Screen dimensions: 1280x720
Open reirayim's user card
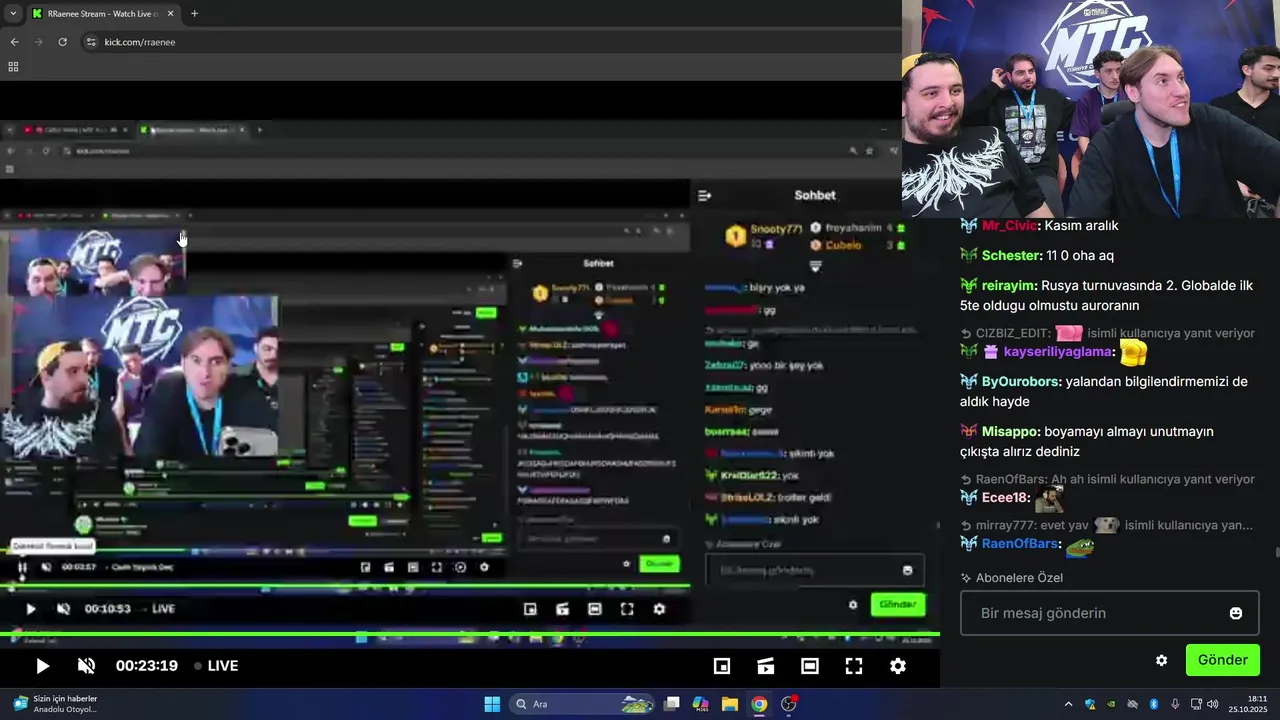pyautogui.click(x=1010, y=286)
